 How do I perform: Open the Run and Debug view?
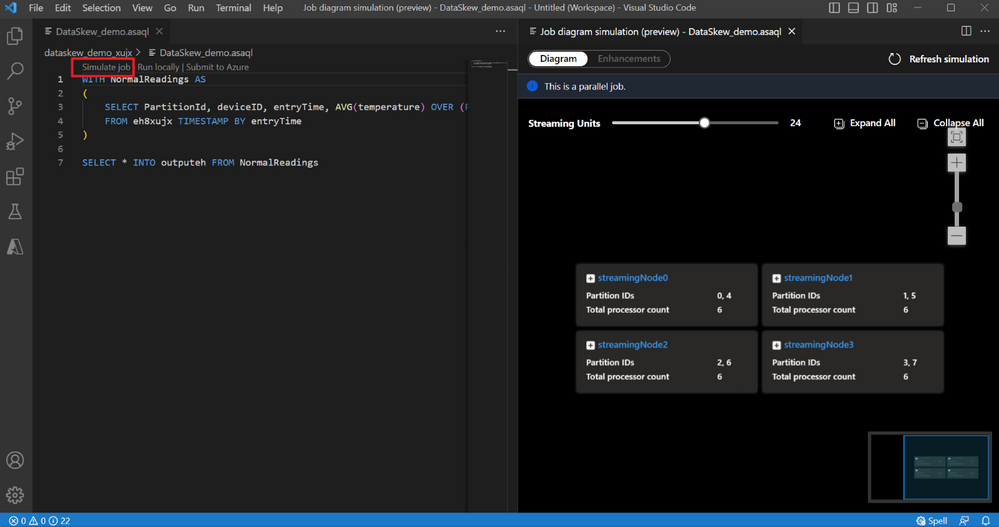point(15,141)
